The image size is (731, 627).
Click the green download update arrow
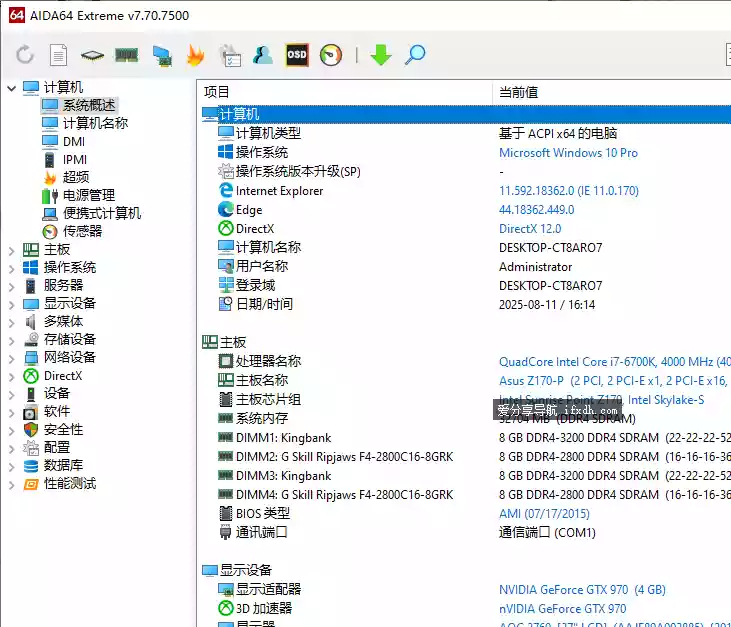[381, 55]
